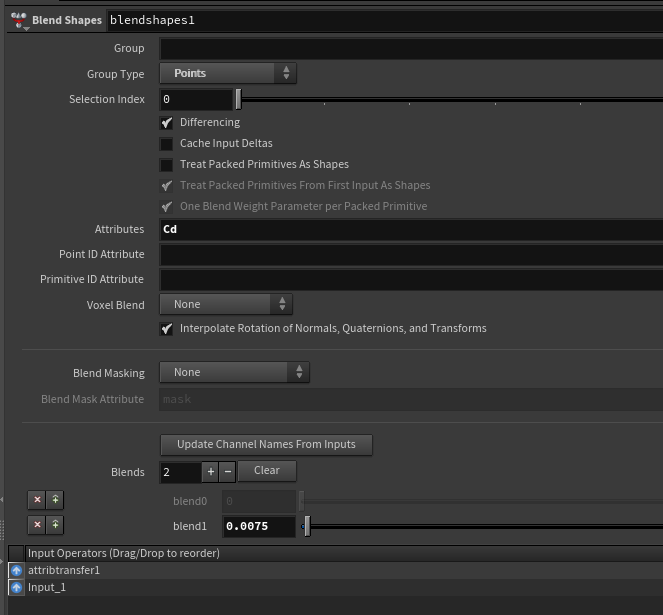Click the node name field blendshapes1

coord(385,20)
